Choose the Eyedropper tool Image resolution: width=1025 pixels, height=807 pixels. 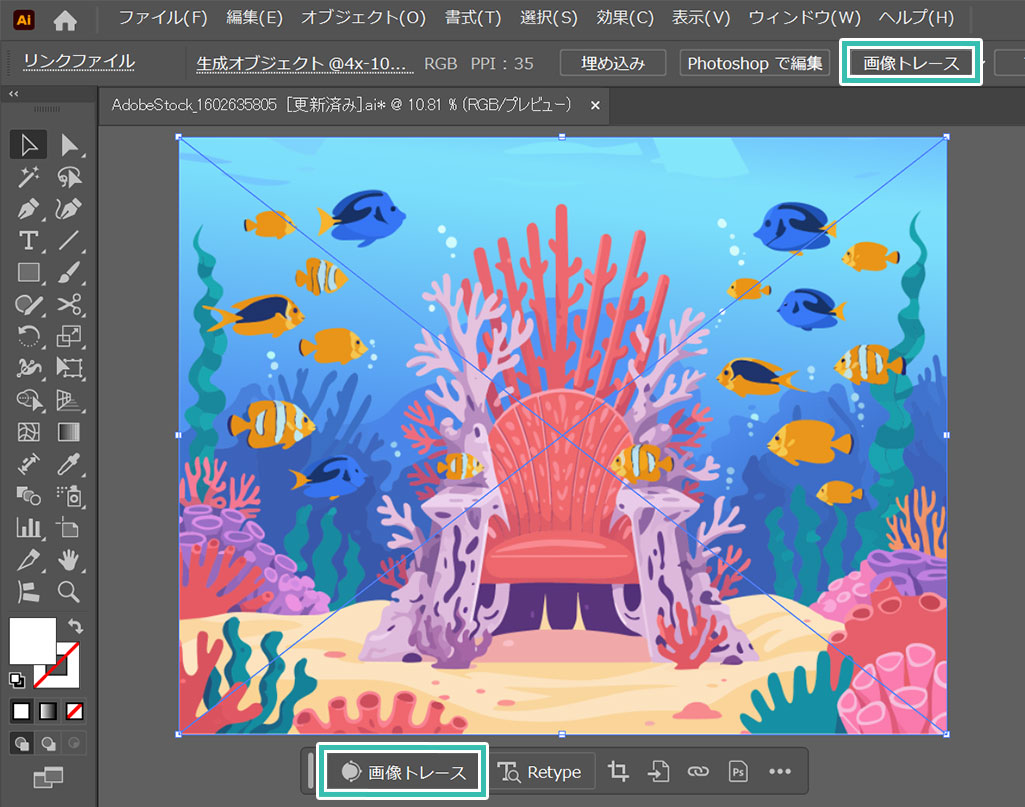click(69, 463)
